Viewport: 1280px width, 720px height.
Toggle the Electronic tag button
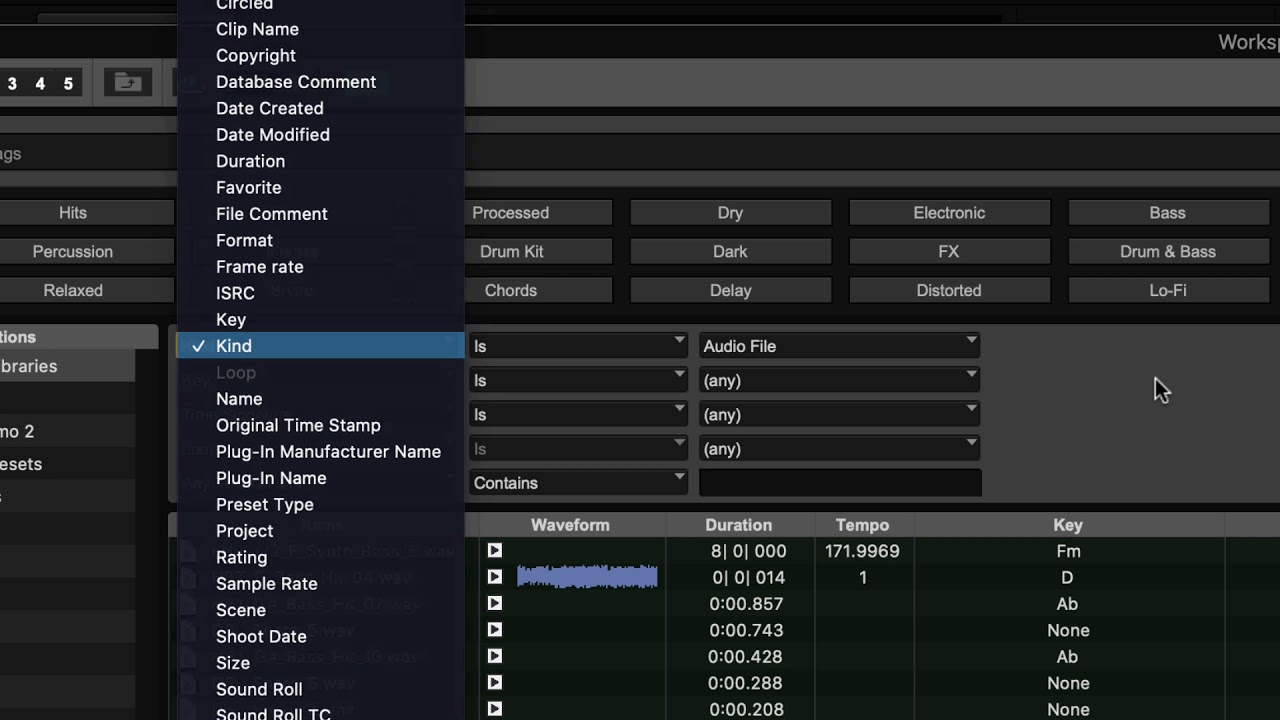tap(949, 213)
